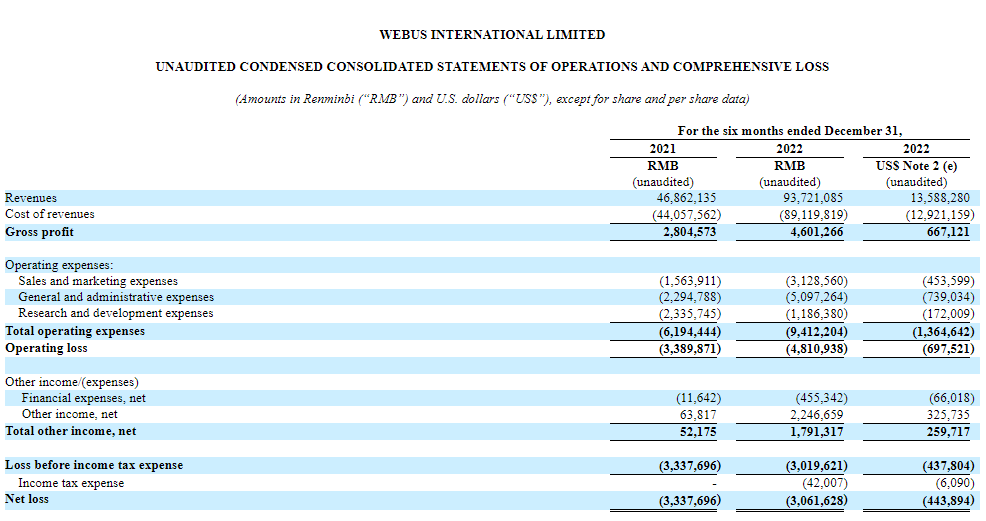Click the US$ Note 2 (e) column header
986x521 pixels.
[916, 165]
